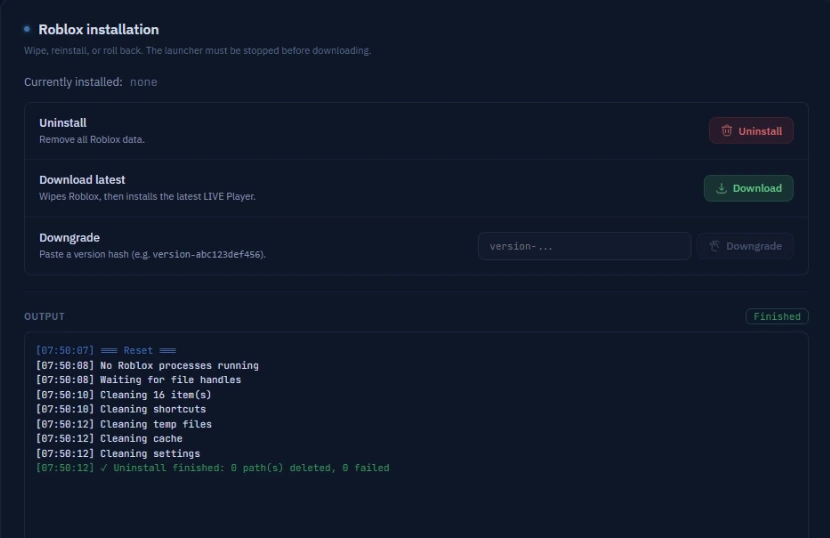The width and height of the screenshot is (830, 538).
Task: Click the 'Paste a version hash' hint text
Action: 152,254
